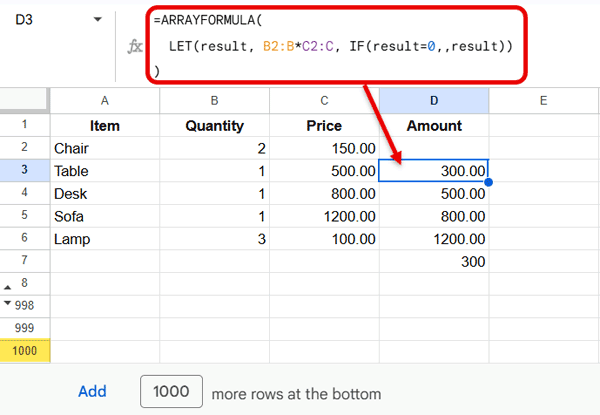The width and height of the screenshot is (600, 415).
Task: Select column B header
Action: 214,101
